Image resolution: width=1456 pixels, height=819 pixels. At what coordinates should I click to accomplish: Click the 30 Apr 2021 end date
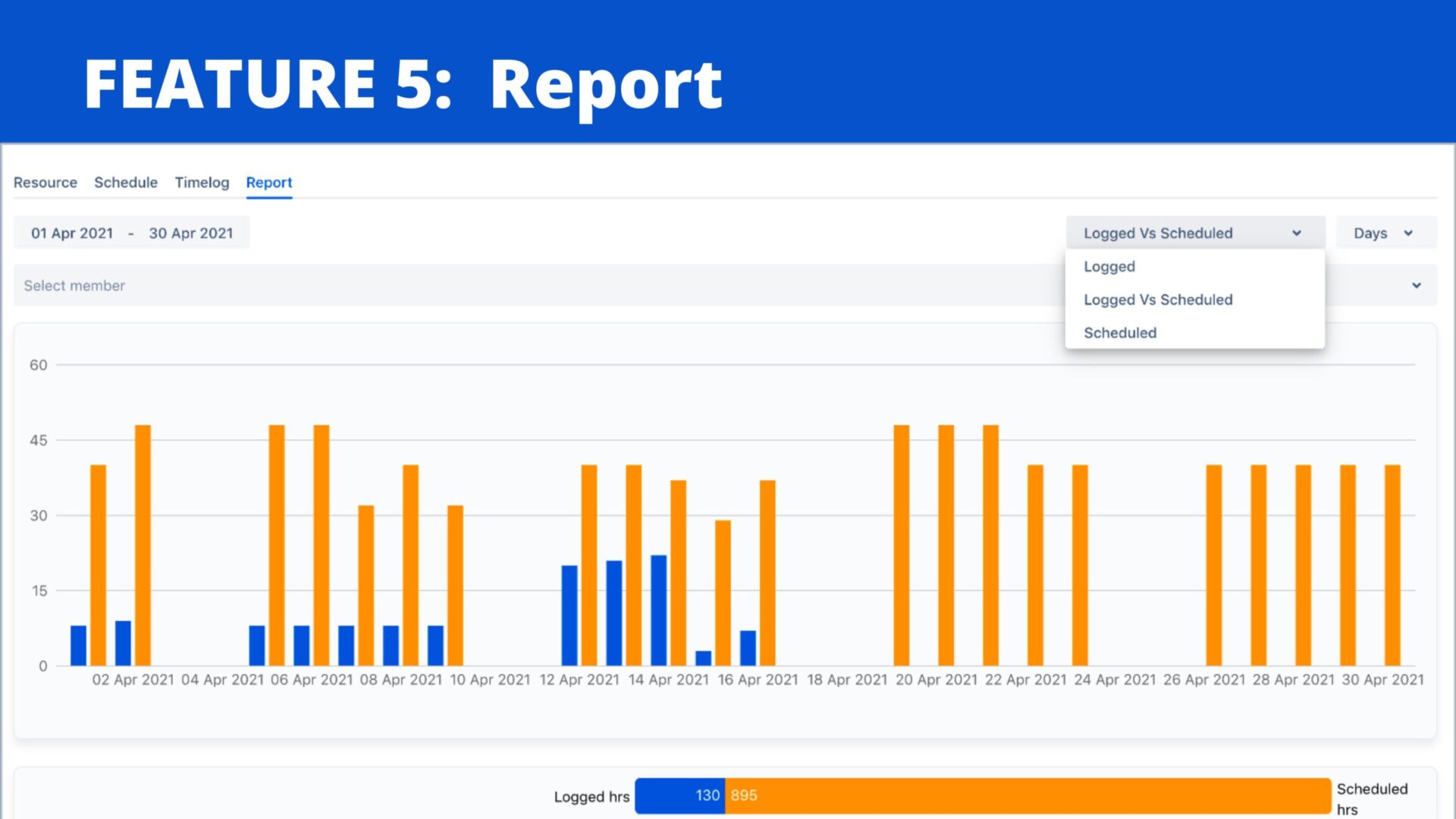point(191,233)
